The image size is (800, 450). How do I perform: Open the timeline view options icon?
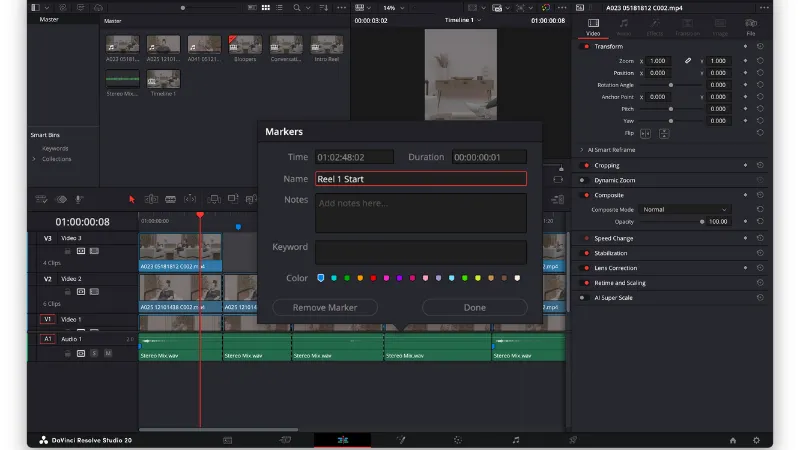(41, 199)
